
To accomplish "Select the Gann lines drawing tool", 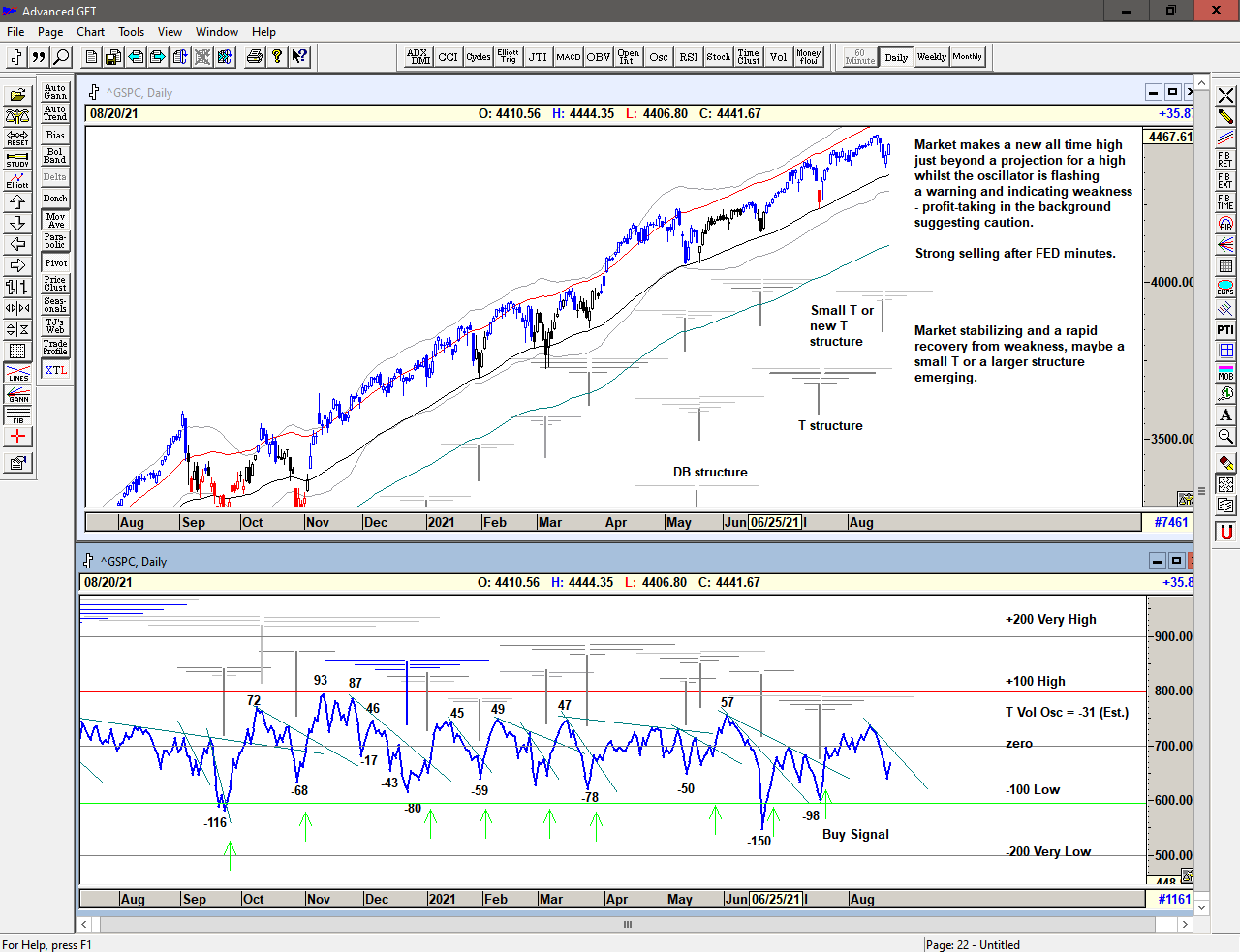I will point(17,394).
